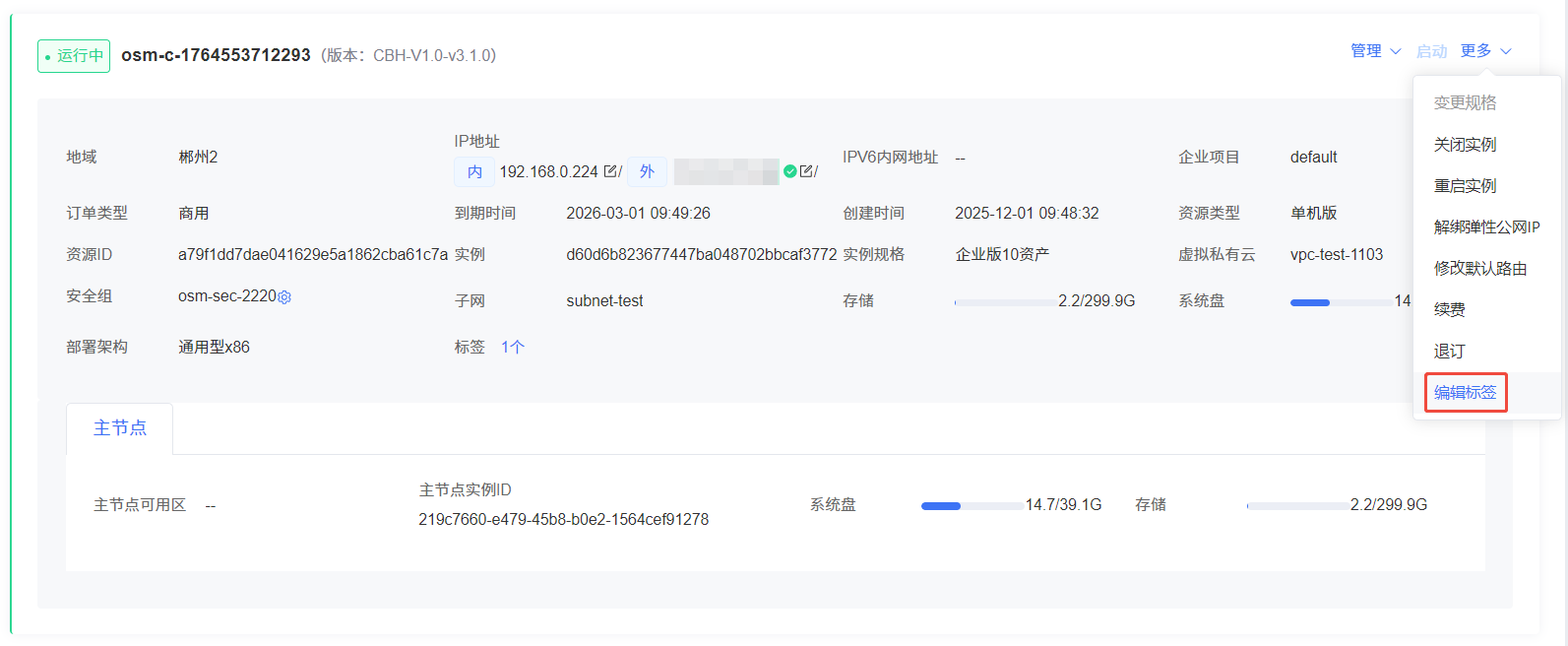Click the expiry time 2026-03-01 09:49:26
Viewport: 1568px width, 646px height.
pos(638,213)
